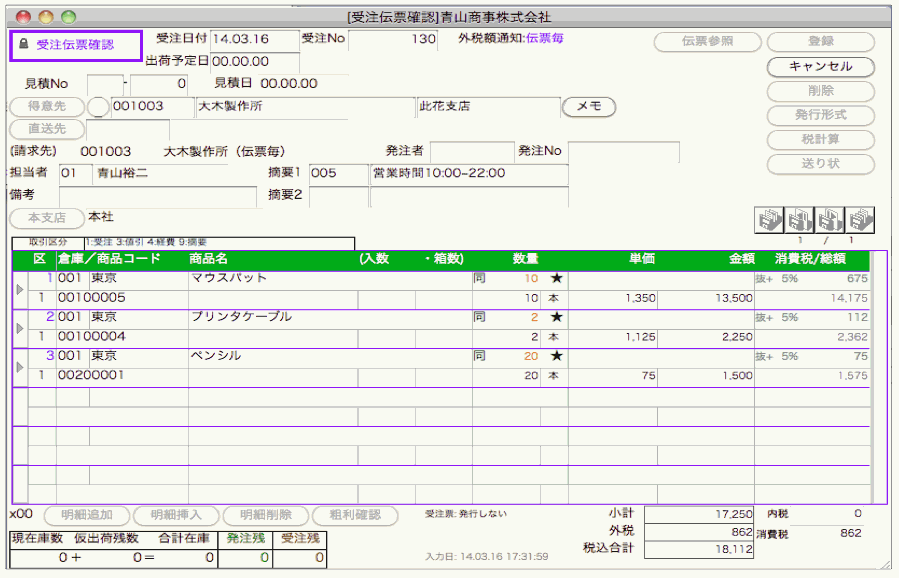Click the 外税額通知 value 伝票毎
Screen dimensions: 899x578
(x=545, y=38)
